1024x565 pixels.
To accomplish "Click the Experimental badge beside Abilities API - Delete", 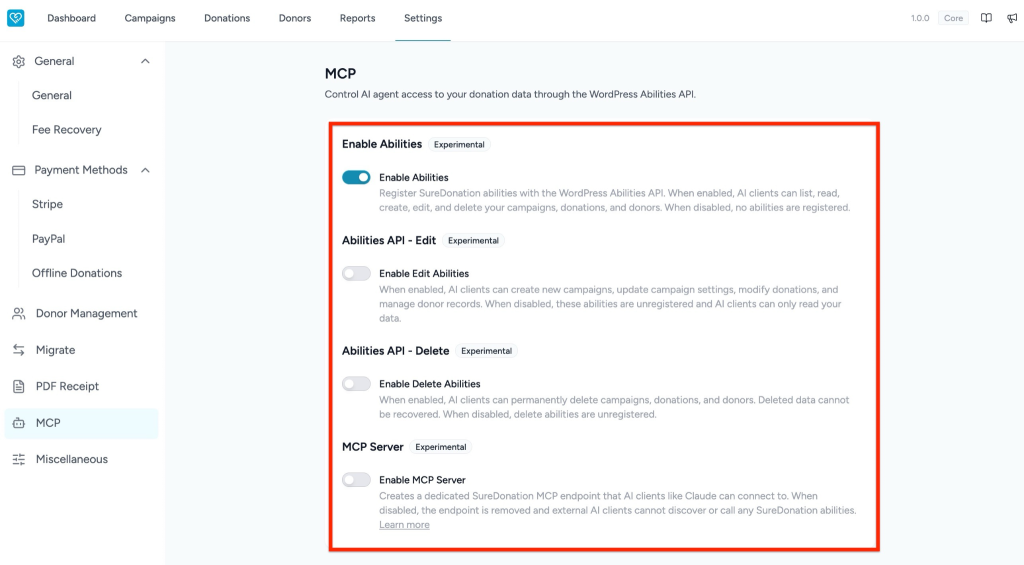I will point(486,351).
